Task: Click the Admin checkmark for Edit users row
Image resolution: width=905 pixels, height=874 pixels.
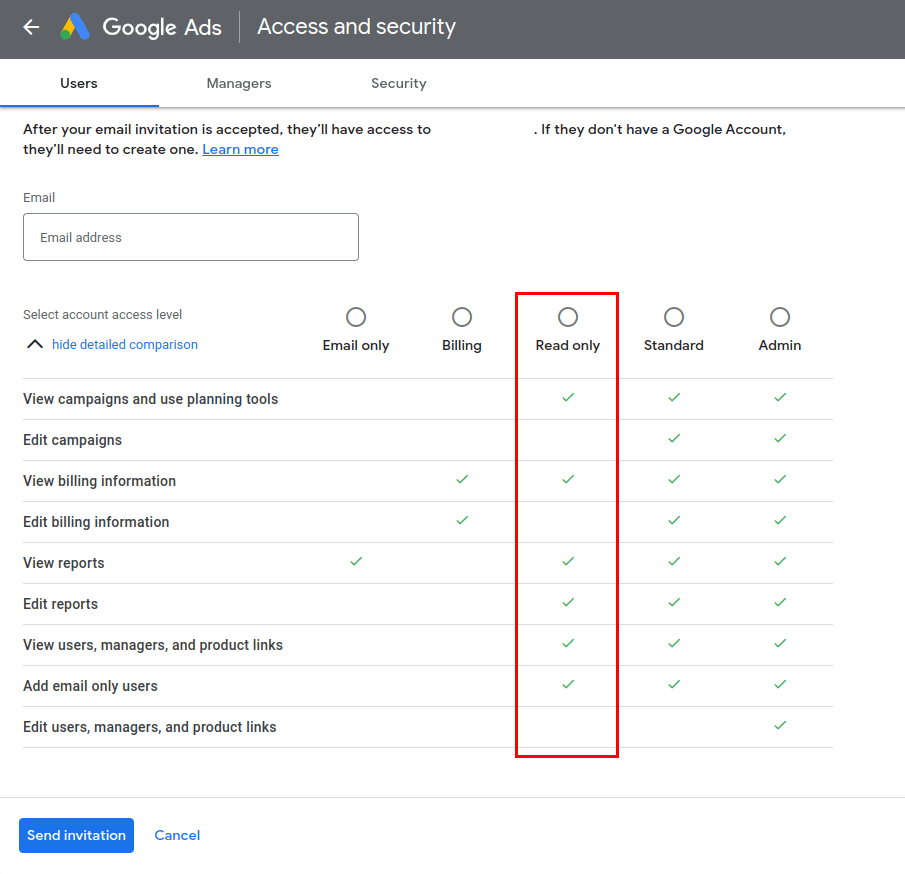Action: coord(780,726)
